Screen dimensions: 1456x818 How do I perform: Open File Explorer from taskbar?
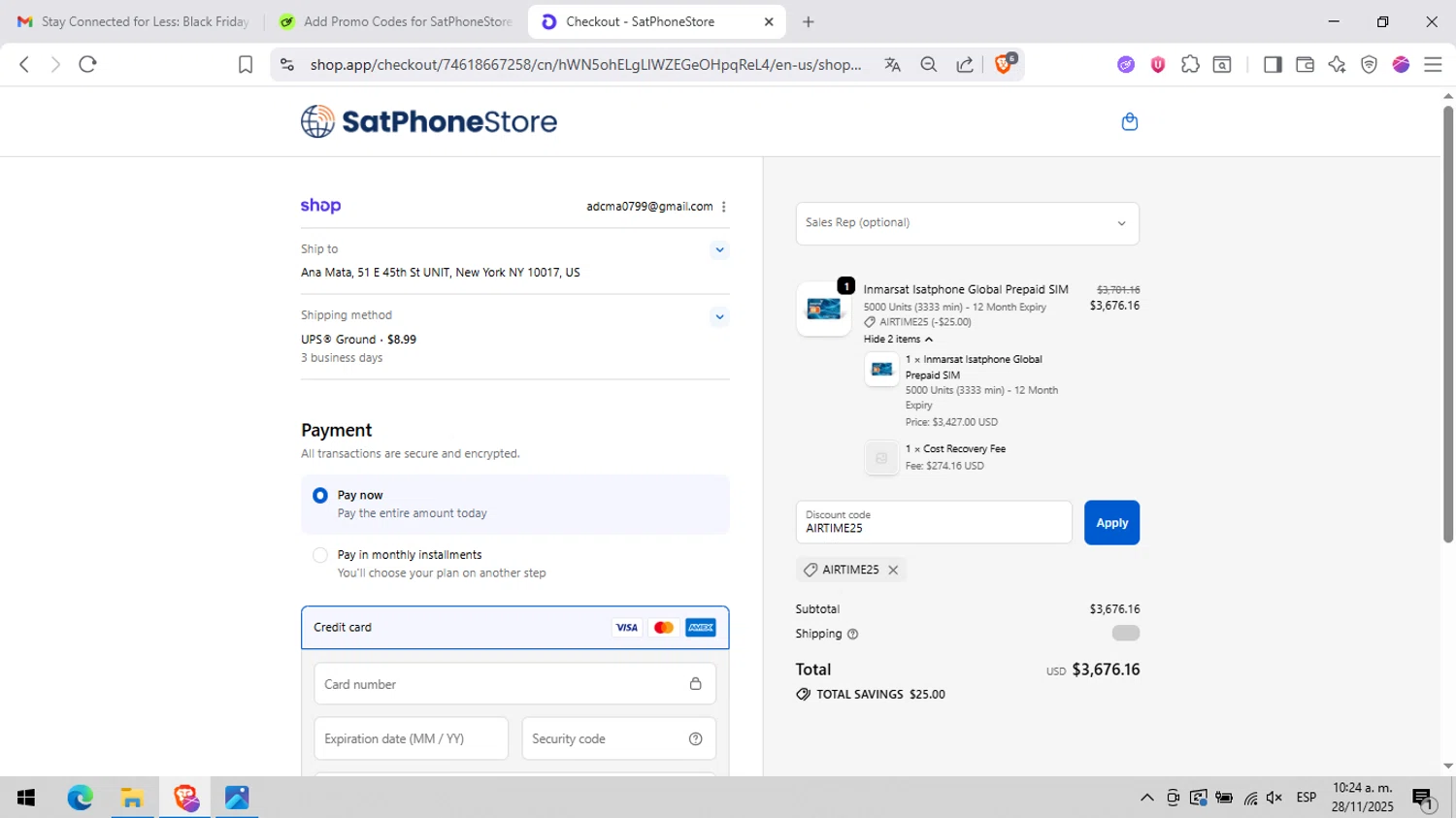coord(132,798)
